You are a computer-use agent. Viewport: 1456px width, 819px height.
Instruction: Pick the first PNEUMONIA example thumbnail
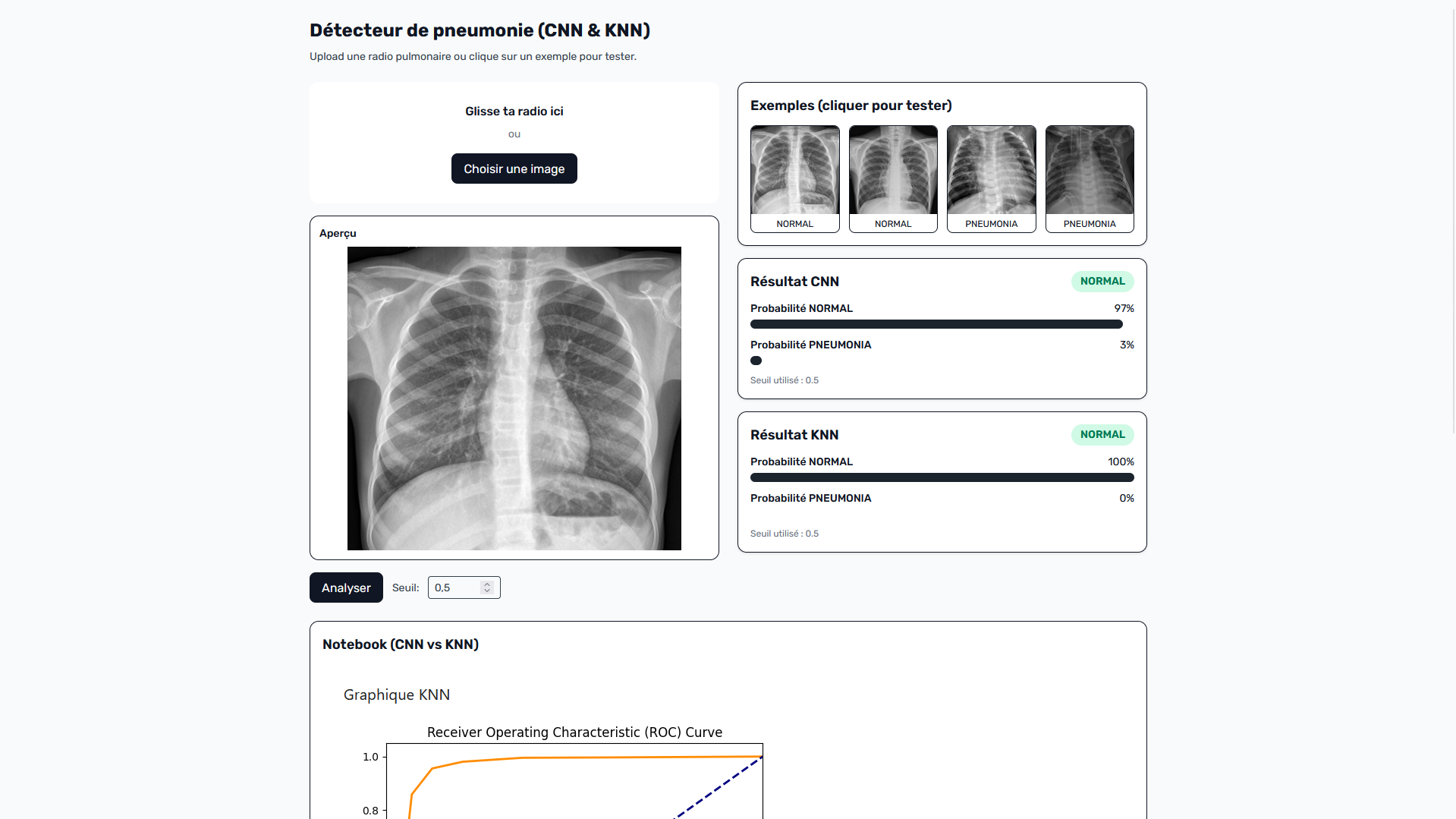[x=991, y=178]
